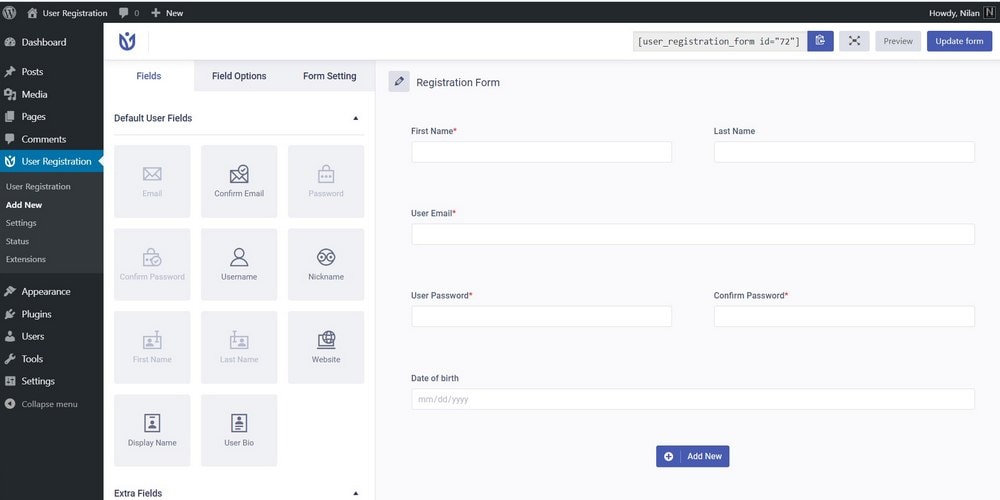Select the First Name field card
Screen dimensions: 1000x500
pyautogui.click(x=152, y=347)
